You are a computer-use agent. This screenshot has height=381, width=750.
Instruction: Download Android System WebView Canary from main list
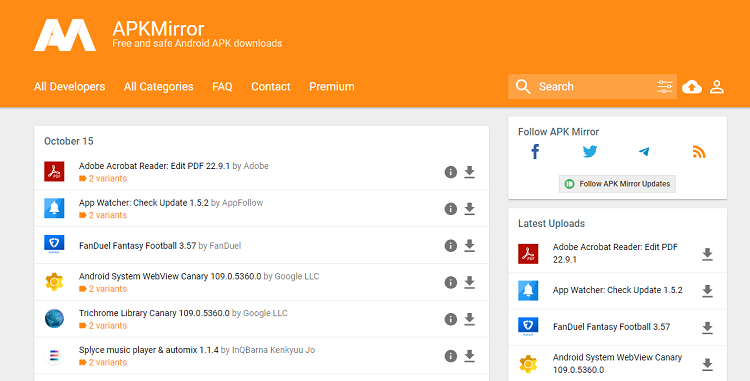(470, 283)
